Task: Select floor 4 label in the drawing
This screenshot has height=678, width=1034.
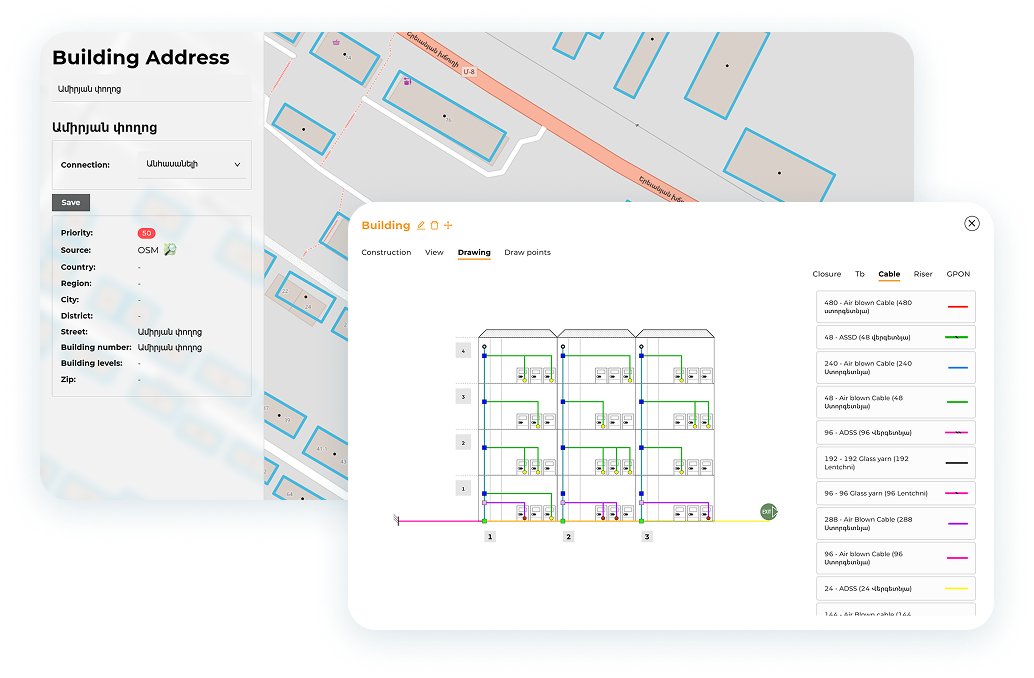Action: tap(463, 351)
